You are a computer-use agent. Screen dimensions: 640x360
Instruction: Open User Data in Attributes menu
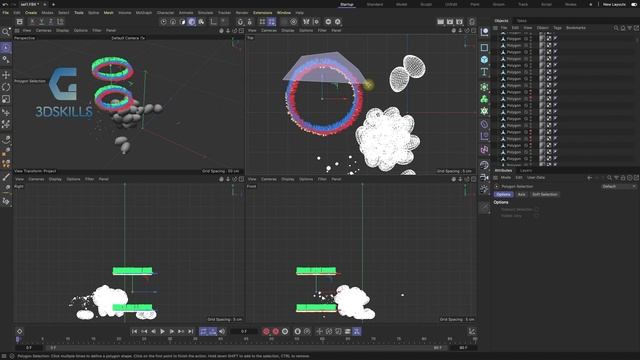coord(536,178)
